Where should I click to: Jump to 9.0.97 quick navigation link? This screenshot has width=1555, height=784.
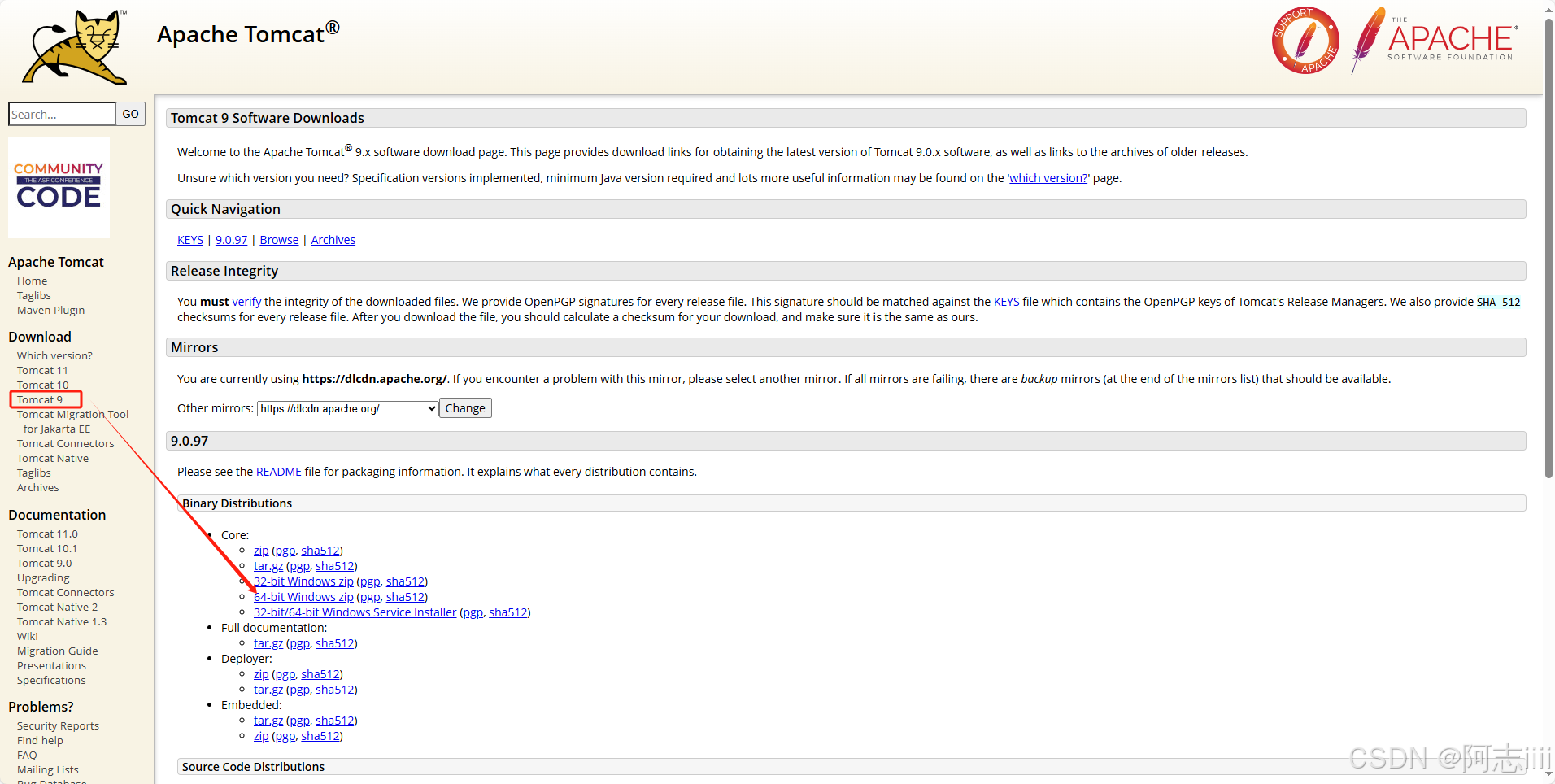pyautogui.click(x=231, y=240)
